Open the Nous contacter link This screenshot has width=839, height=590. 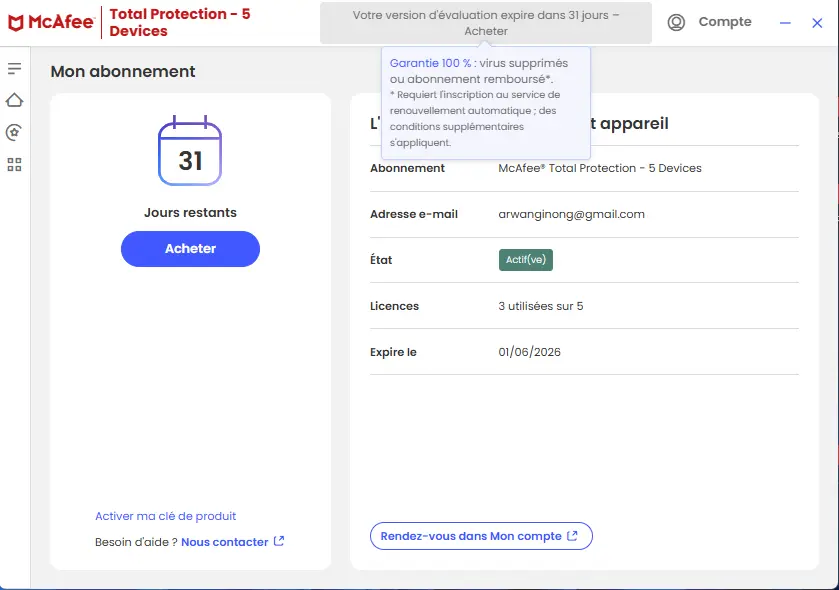pos(225,542)
